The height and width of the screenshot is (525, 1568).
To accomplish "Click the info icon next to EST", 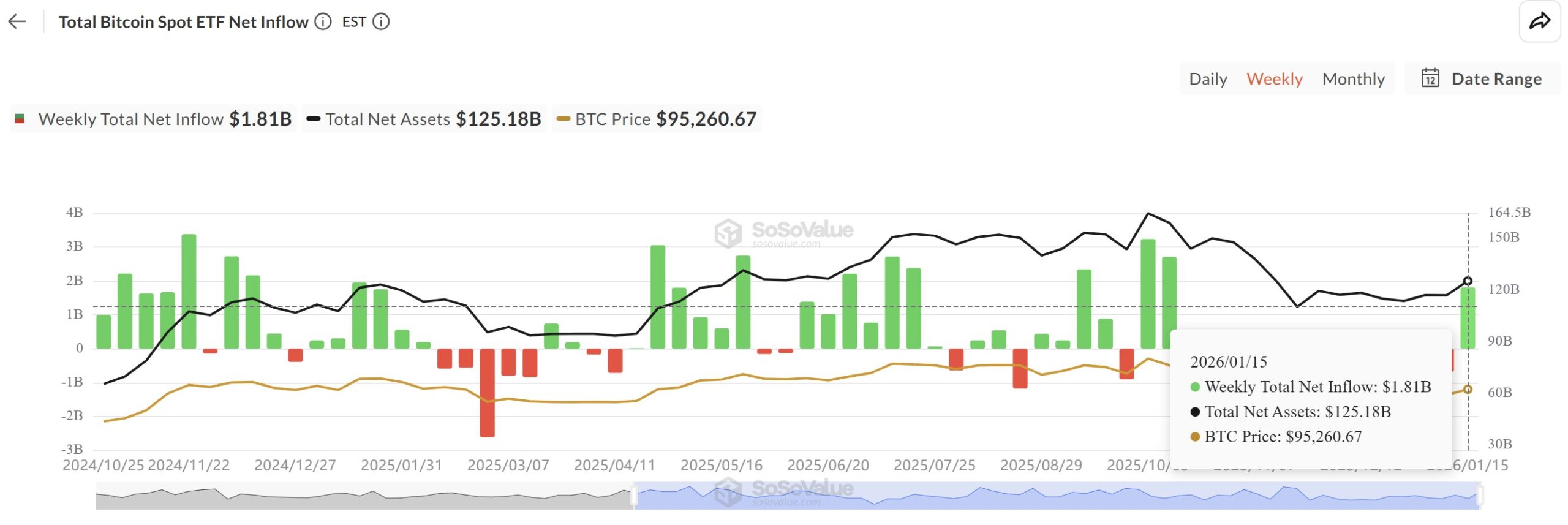I will pos(381,22).
